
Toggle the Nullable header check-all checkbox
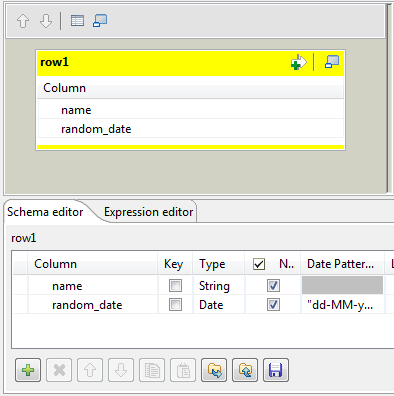[259, 264]
